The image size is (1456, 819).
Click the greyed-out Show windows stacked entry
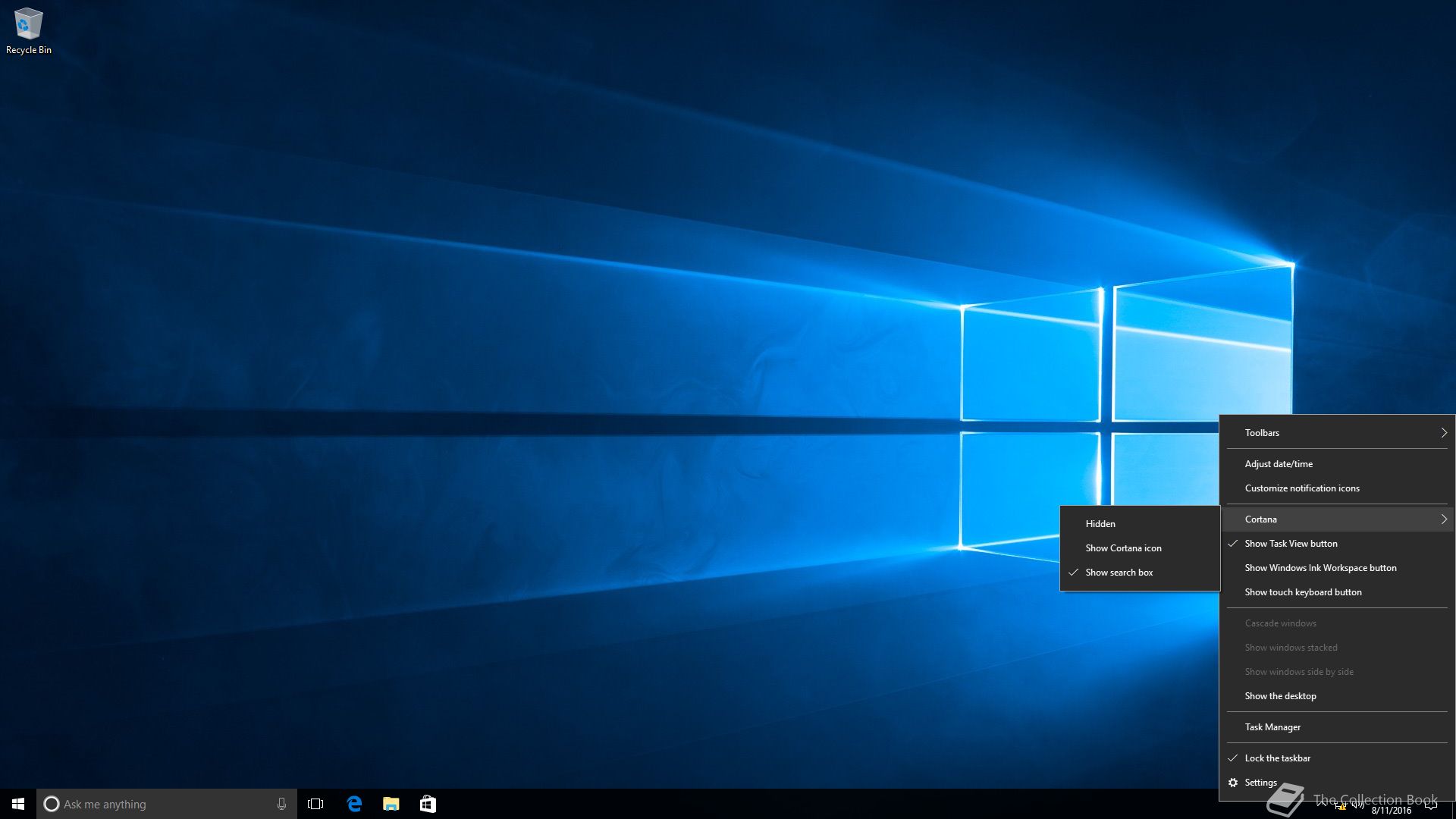pos(1337,648)
